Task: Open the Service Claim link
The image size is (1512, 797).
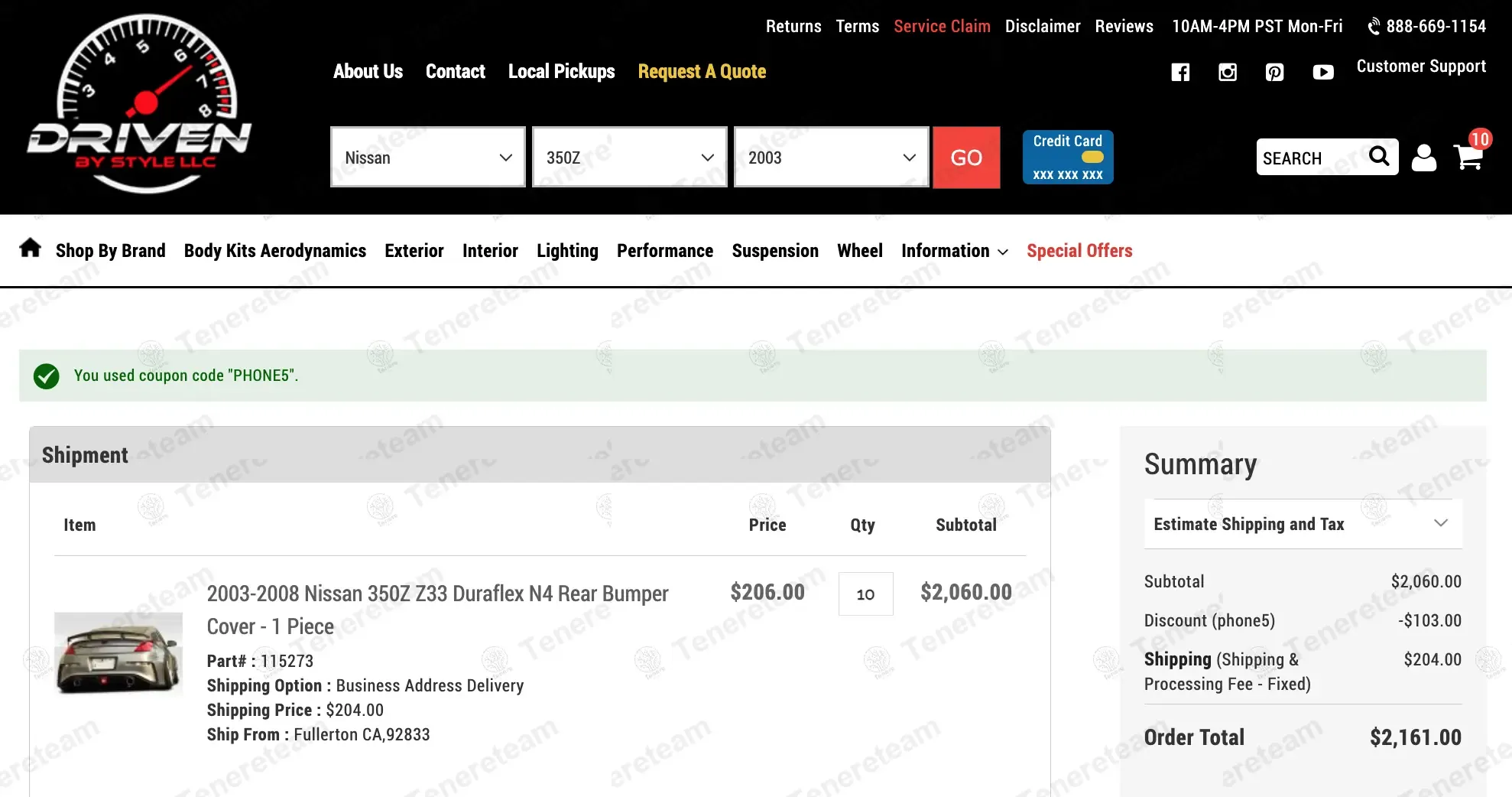Action: pos(942,26)
